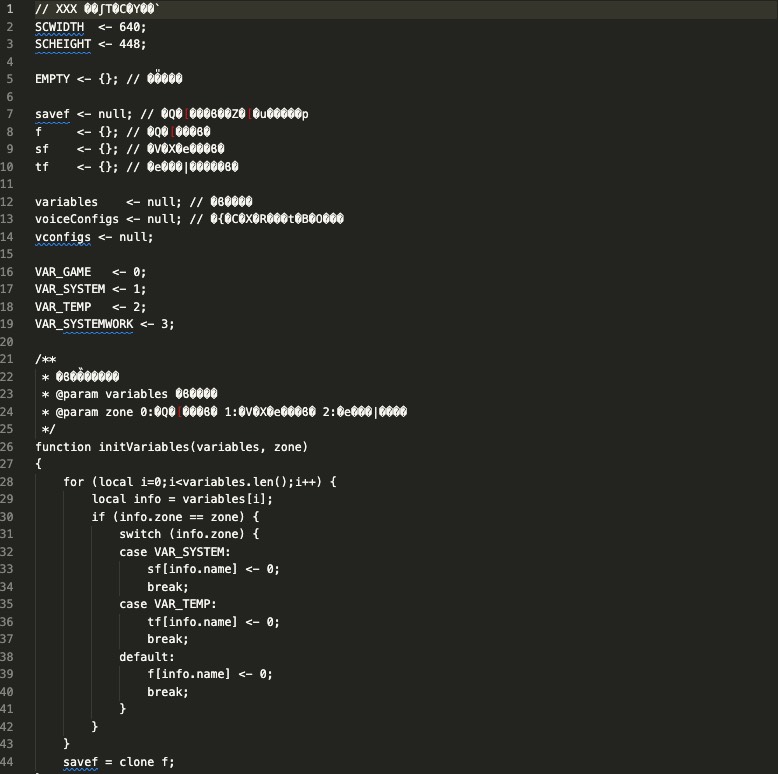This screenshot has width=778, height=774.
Task: Click the switch keyword on line 31
Action: coord(139,534)
